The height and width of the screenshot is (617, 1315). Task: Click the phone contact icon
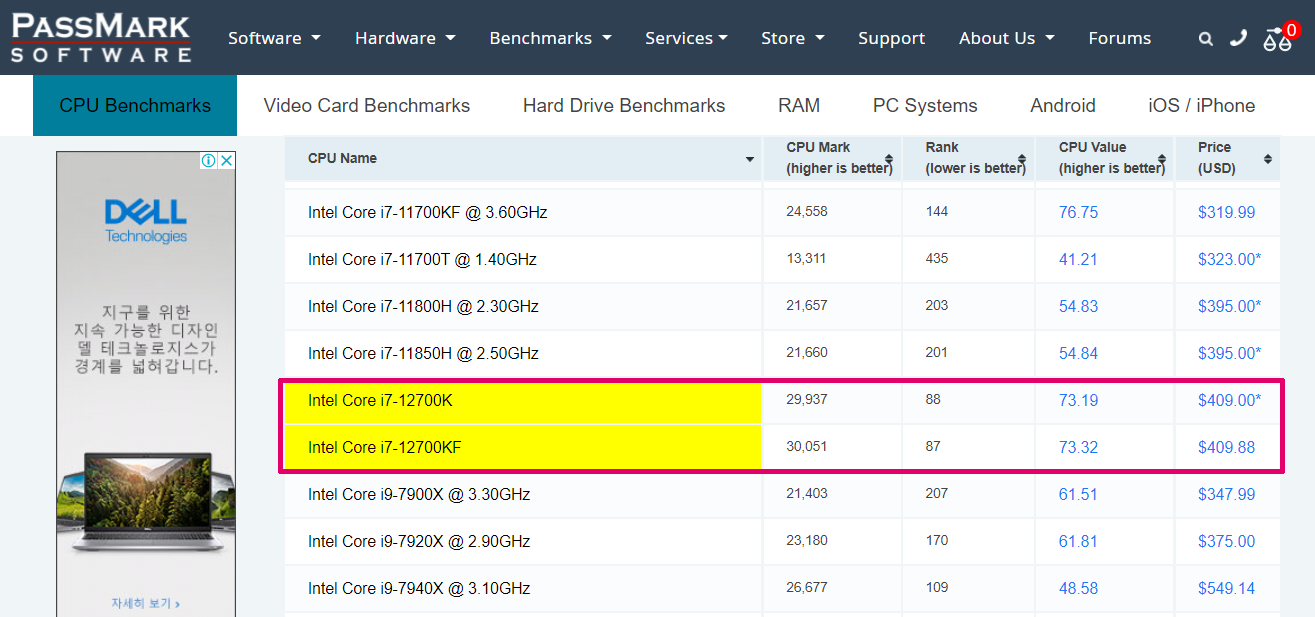pyautogui.click(x=1239, y=38)
